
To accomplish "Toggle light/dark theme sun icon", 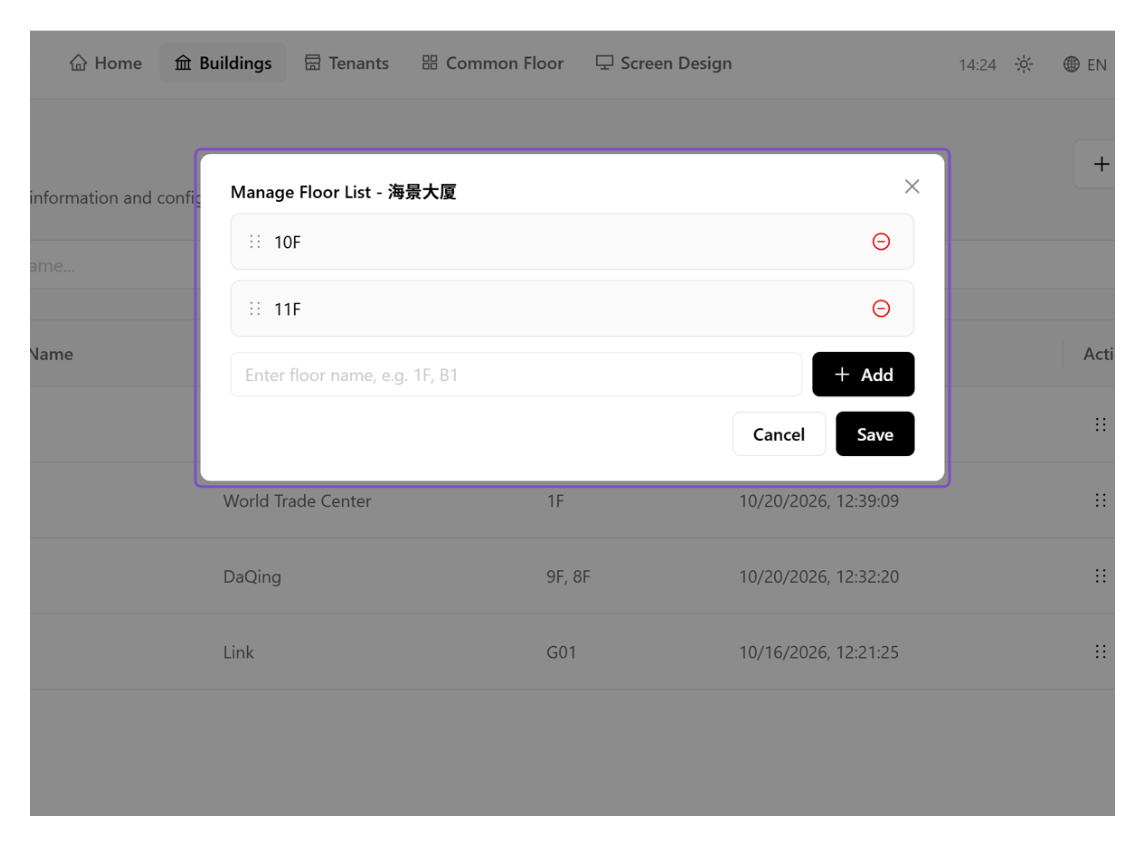I will coord(1024,64).
